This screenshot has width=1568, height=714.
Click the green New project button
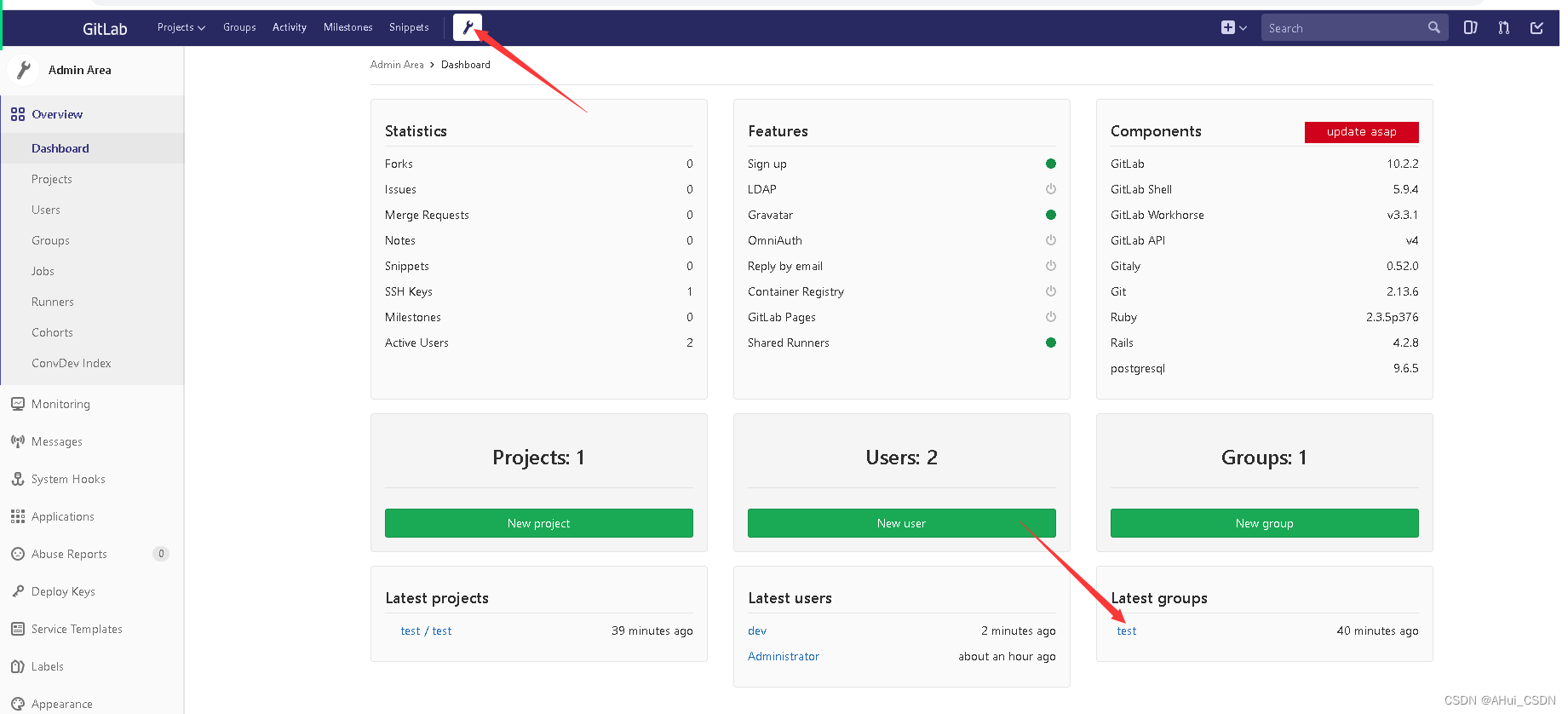[538, 523]
